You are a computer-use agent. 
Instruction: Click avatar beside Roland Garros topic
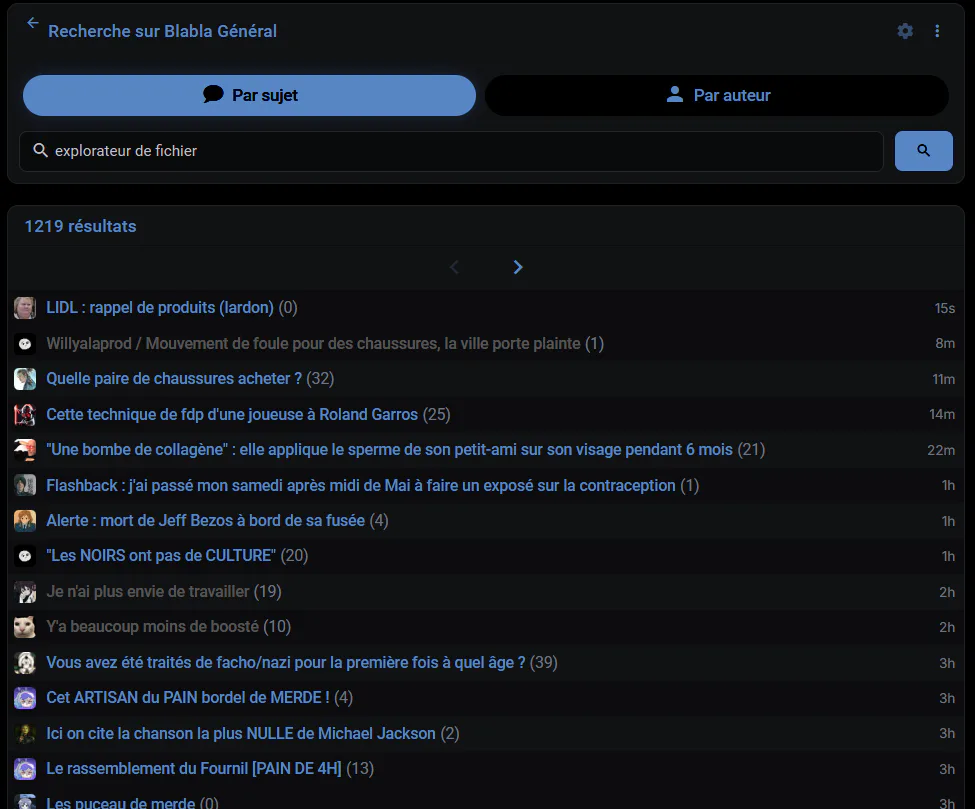pos(25,414)
